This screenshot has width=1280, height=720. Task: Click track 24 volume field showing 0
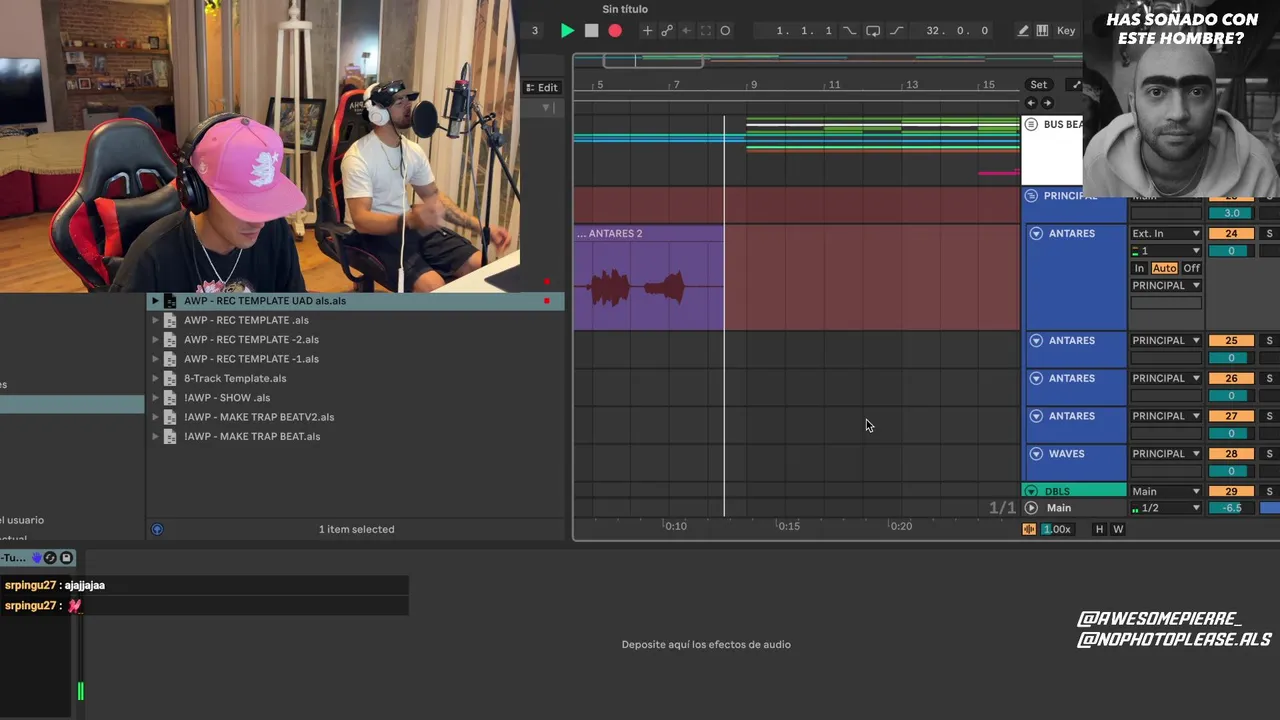1231,251
